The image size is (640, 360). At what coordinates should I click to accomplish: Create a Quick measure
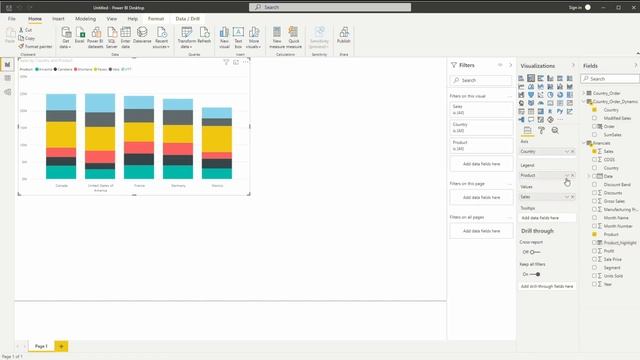point(294,38)
